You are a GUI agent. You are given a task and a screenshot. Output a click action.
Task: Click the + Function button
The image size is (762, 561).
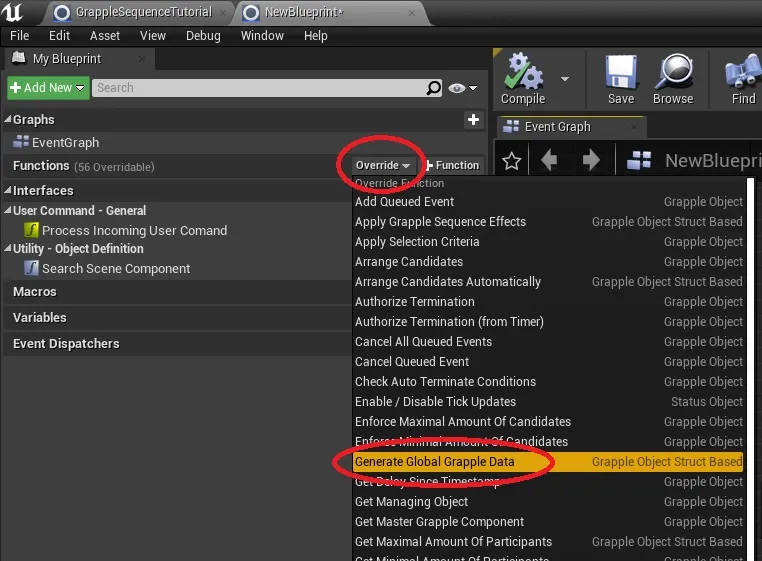pyautogui.click(x=452, y=165)
